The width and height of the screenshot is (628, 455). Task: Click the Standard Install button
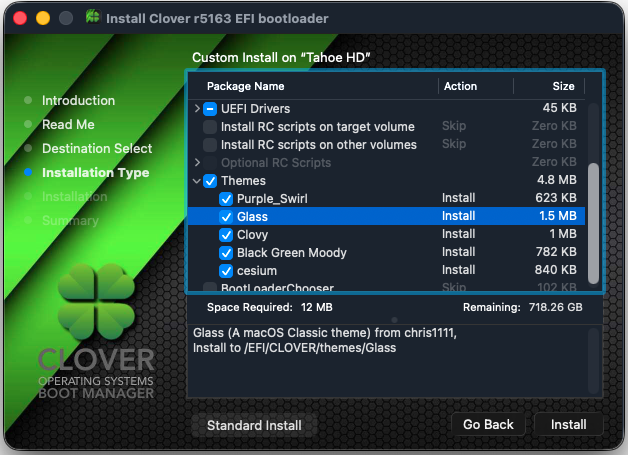[254, 425]
